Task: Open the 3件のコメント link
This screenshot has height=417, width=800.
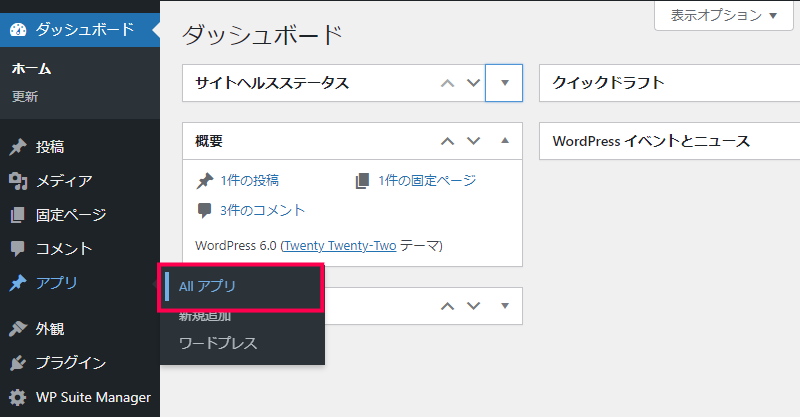Action: pos(262,210)
